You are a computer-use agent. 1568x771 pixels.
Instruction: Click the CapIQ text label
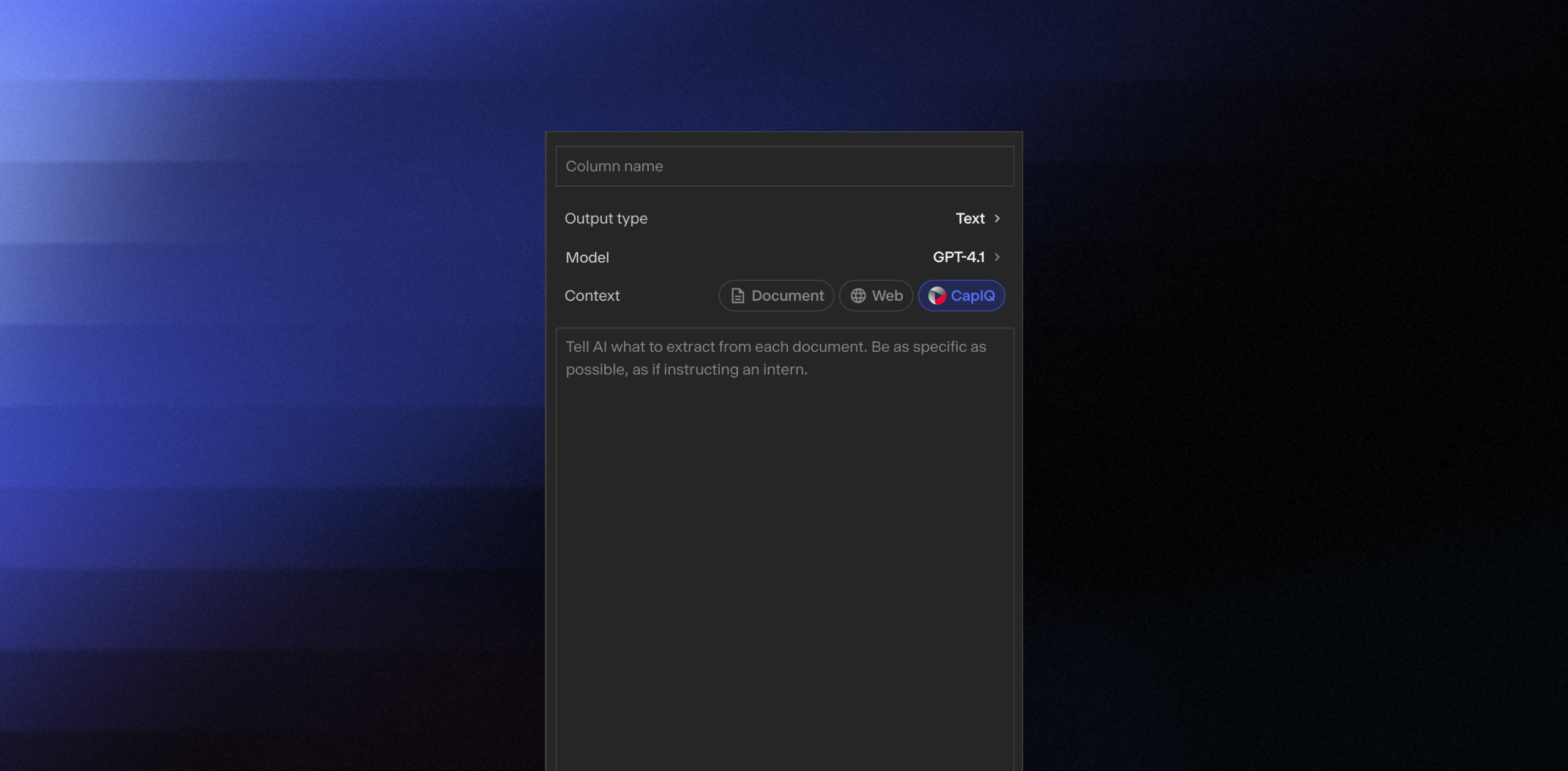972,296
